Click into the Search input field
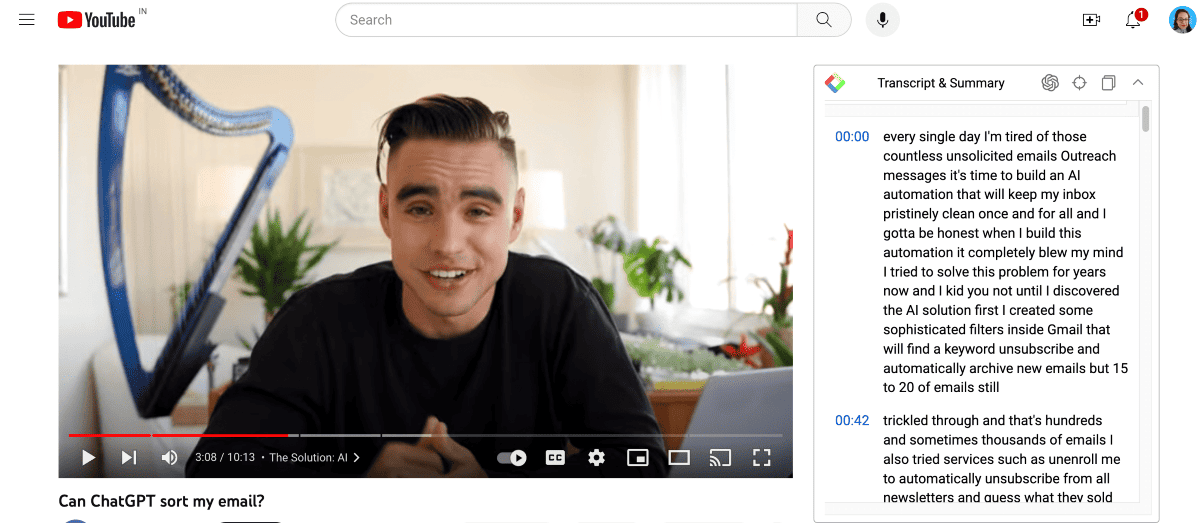 click(x=566, y=20)
